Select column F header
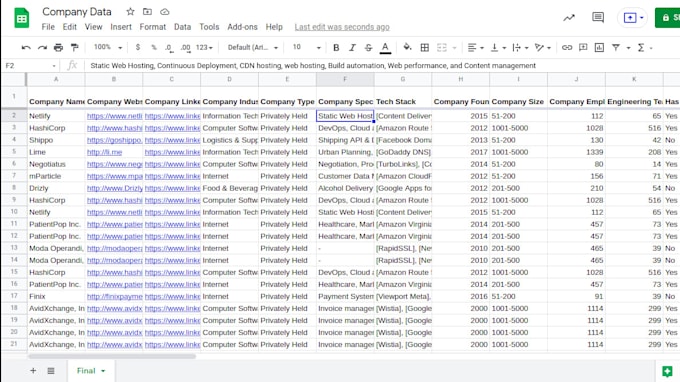Viewport: 680px width, 382px height. [x=345, y=79]
